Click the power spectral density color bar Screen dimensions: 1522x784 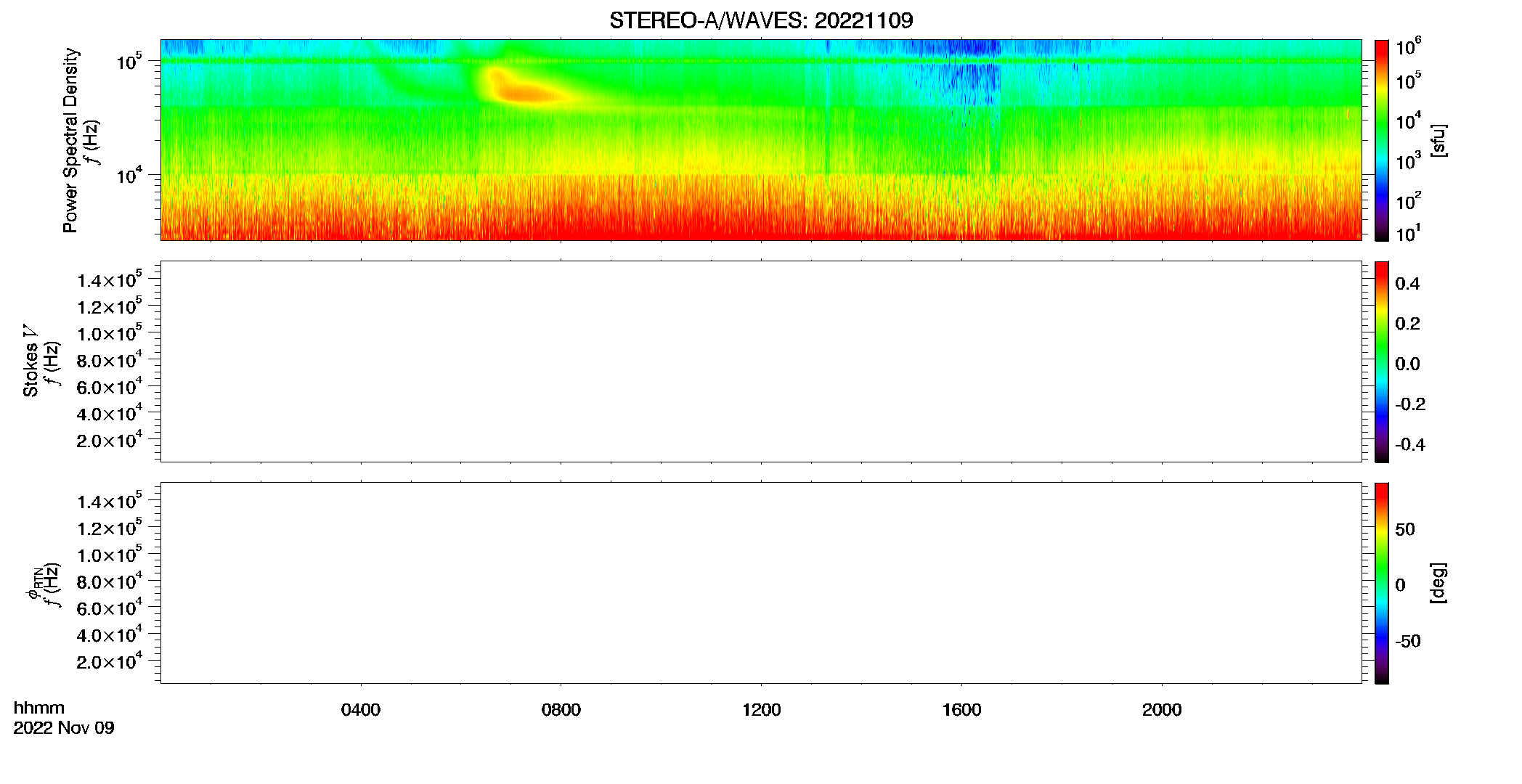(x=1382, y=140)
